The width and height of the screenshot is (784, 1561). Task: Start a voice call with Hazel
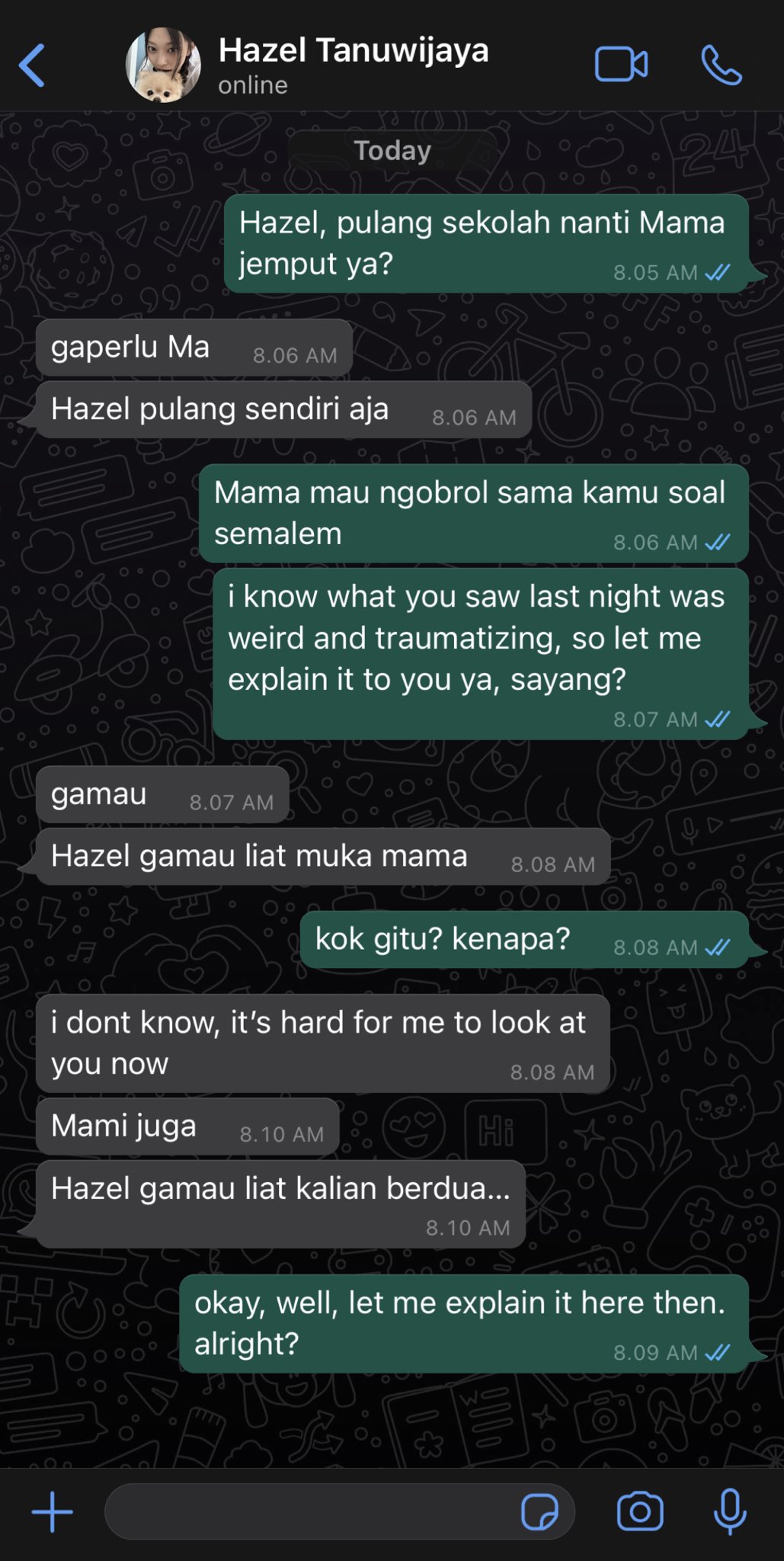[721, 65]
